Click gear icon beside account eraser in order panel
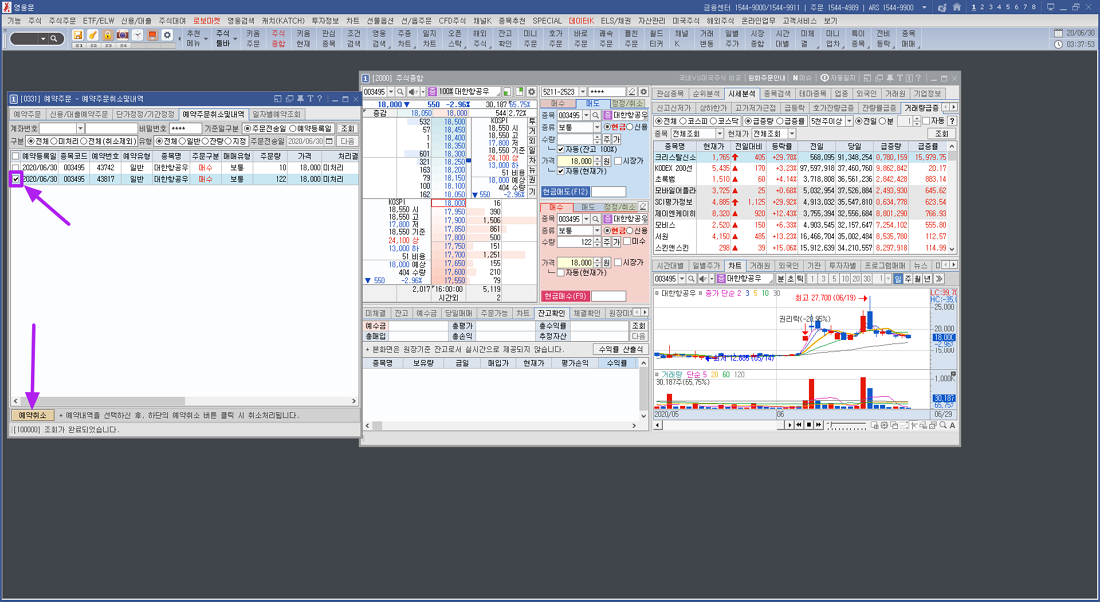The image size is (1100, 602). [643, 92]
